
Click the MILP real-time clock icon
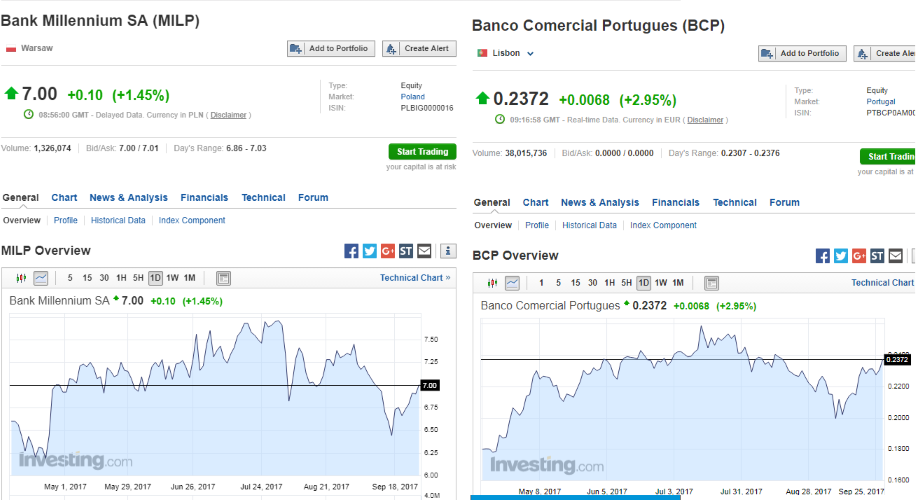point(28,114)
